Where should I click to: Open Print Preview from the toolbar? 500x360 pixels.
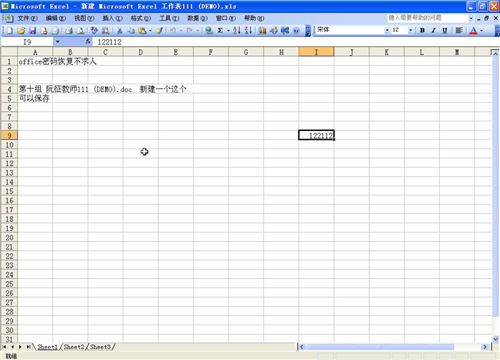coord(80,31)
